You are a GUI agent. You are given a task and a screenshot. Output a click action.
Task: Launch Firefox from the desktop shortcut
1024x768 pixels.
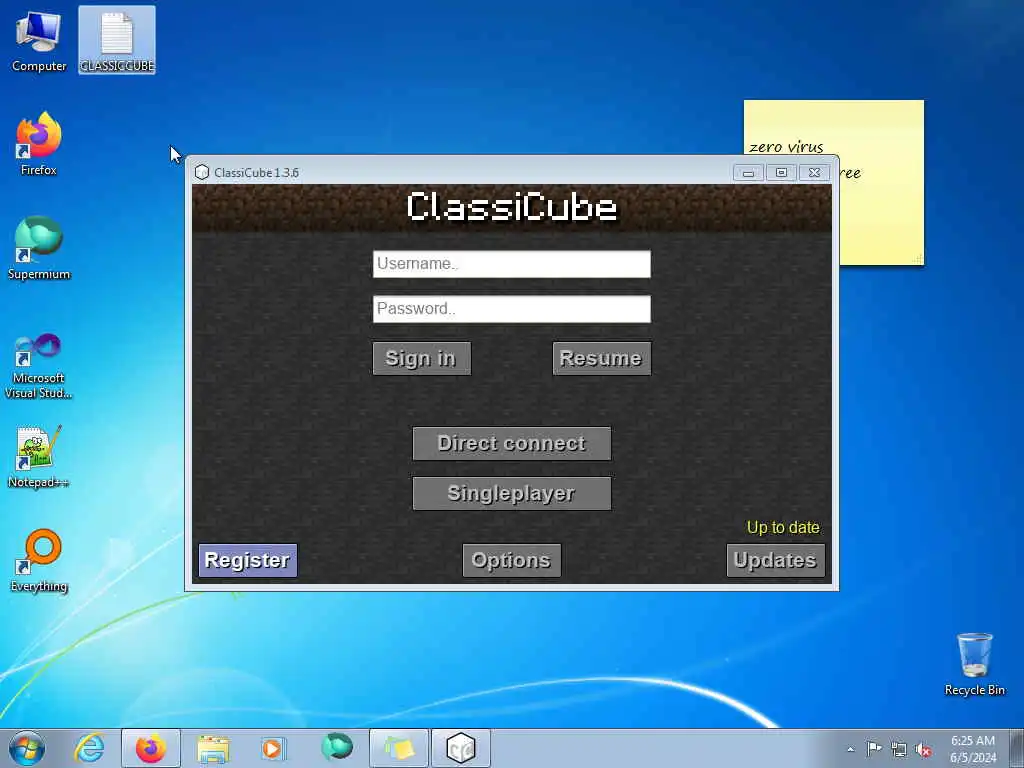point(39,145)
